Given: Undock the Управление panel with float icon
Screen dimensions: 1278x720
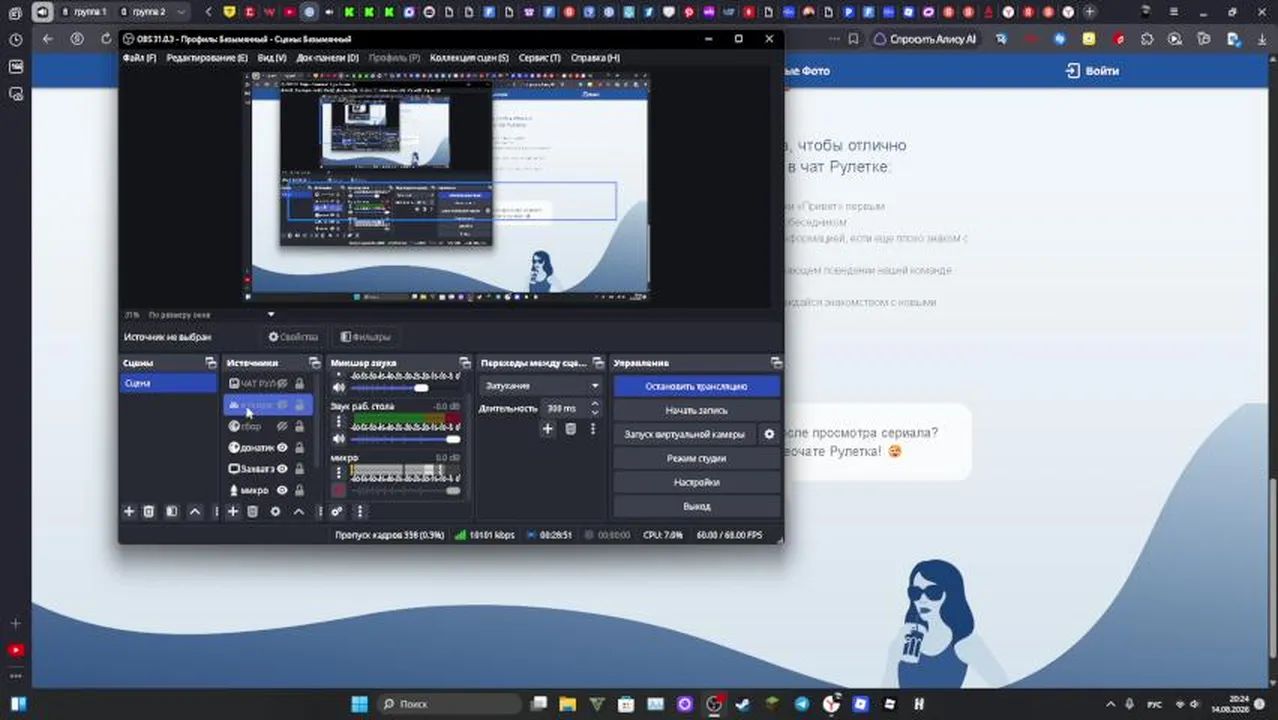Looking at the screenshot, I should click(776, 363).
